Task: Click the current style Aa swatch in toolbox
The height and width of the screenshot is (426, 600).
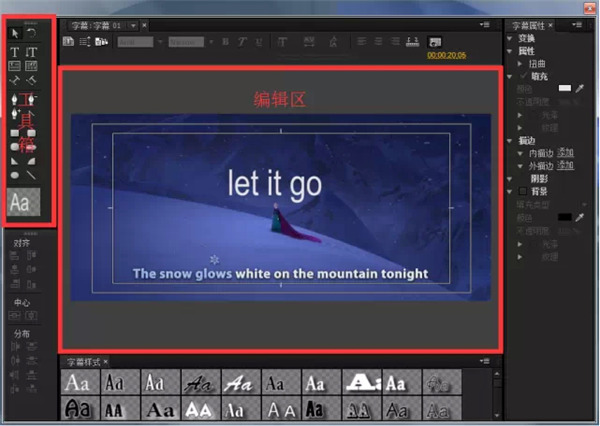Action: click(x=24, y=201)
